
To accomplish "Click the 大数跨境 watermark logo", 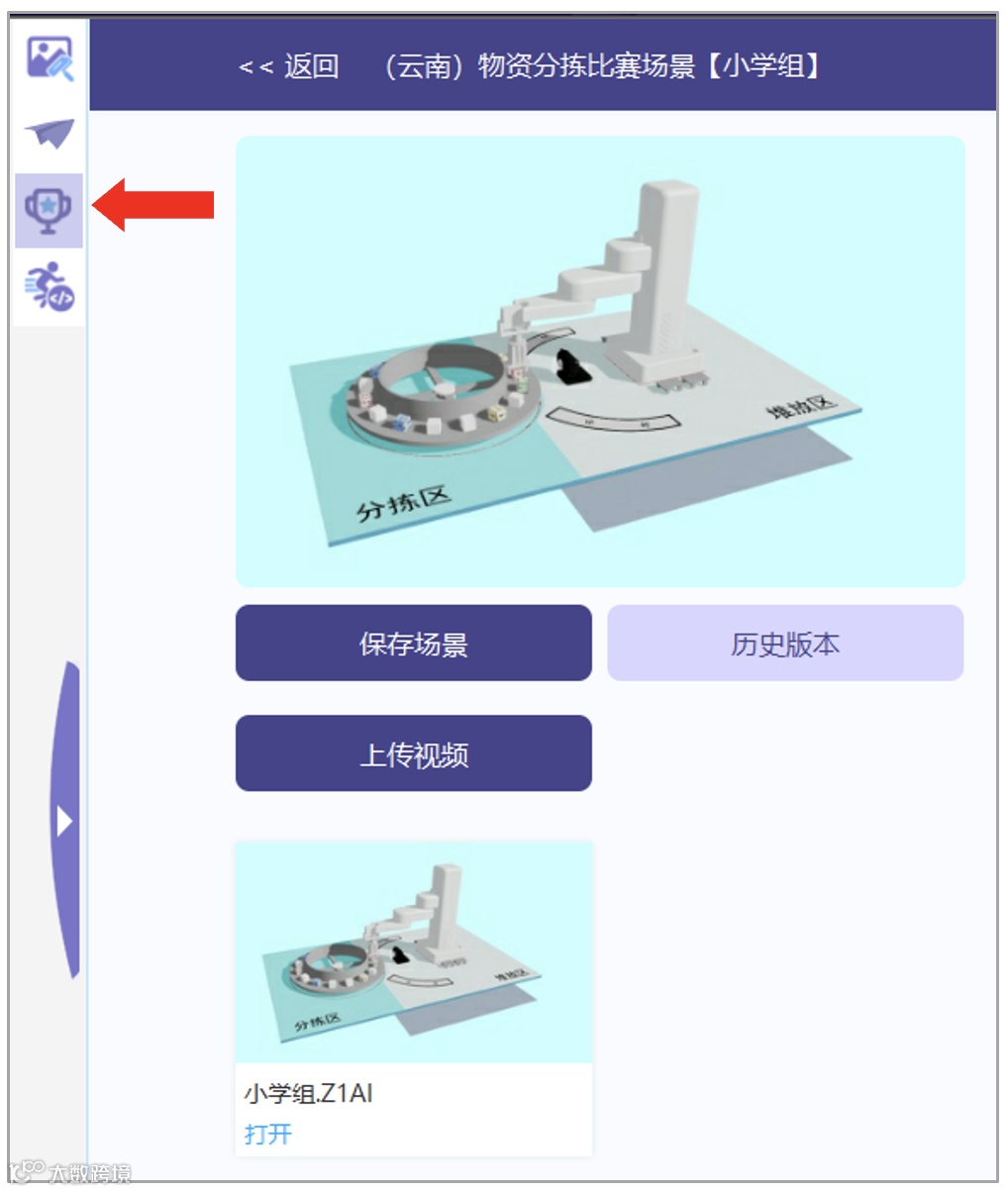I will [71, 1172].
